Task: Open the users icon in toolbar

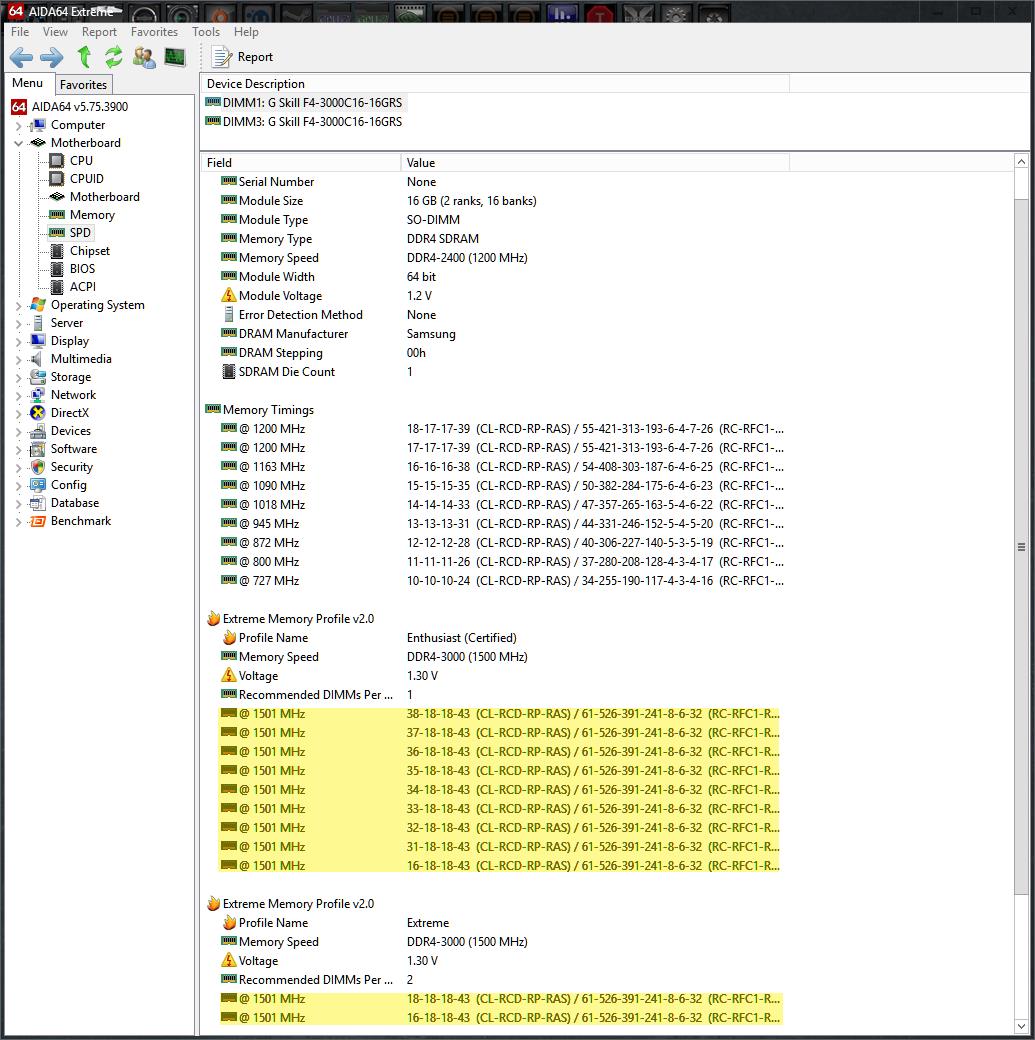Action: pyautogui.click(x=144, y=57)
